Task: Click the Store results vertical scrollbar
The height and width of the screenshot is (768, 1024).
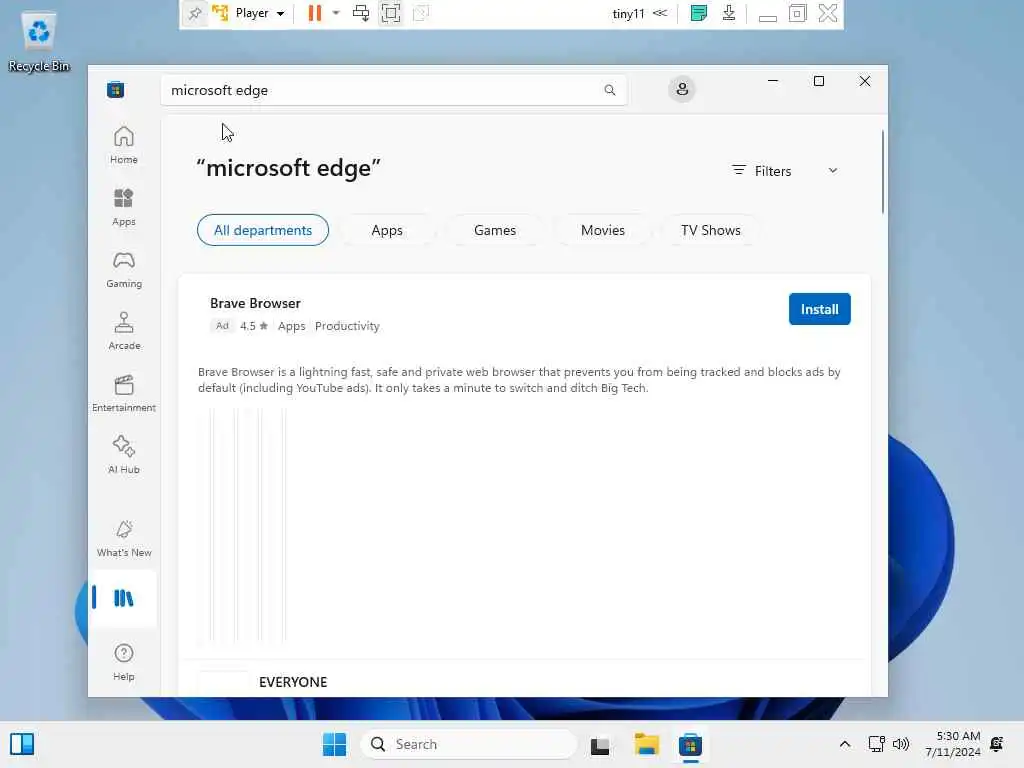Action: (882, 172)
